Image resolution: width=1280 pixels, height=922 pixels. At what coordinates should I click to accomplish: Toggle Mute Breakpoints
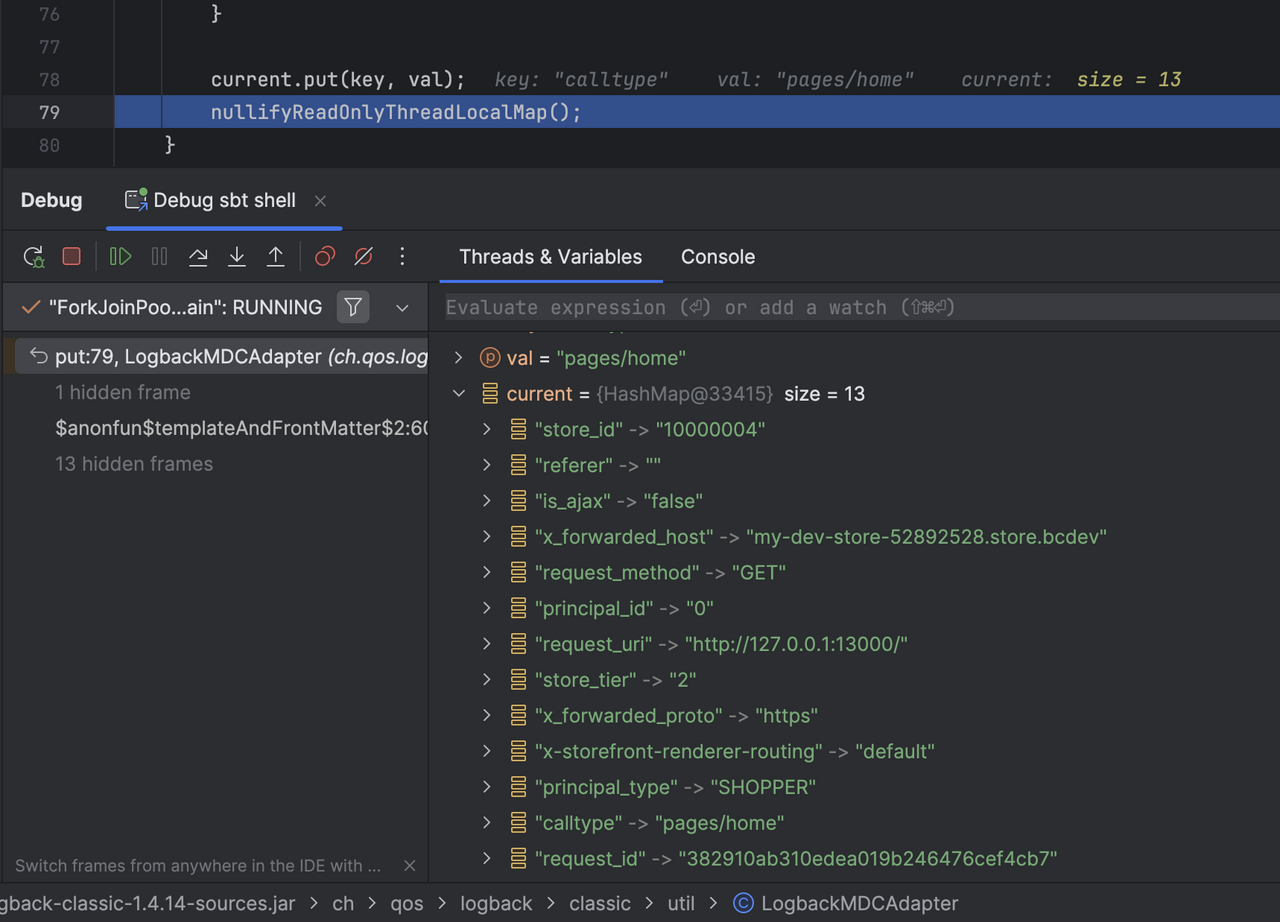click(363, 257)
